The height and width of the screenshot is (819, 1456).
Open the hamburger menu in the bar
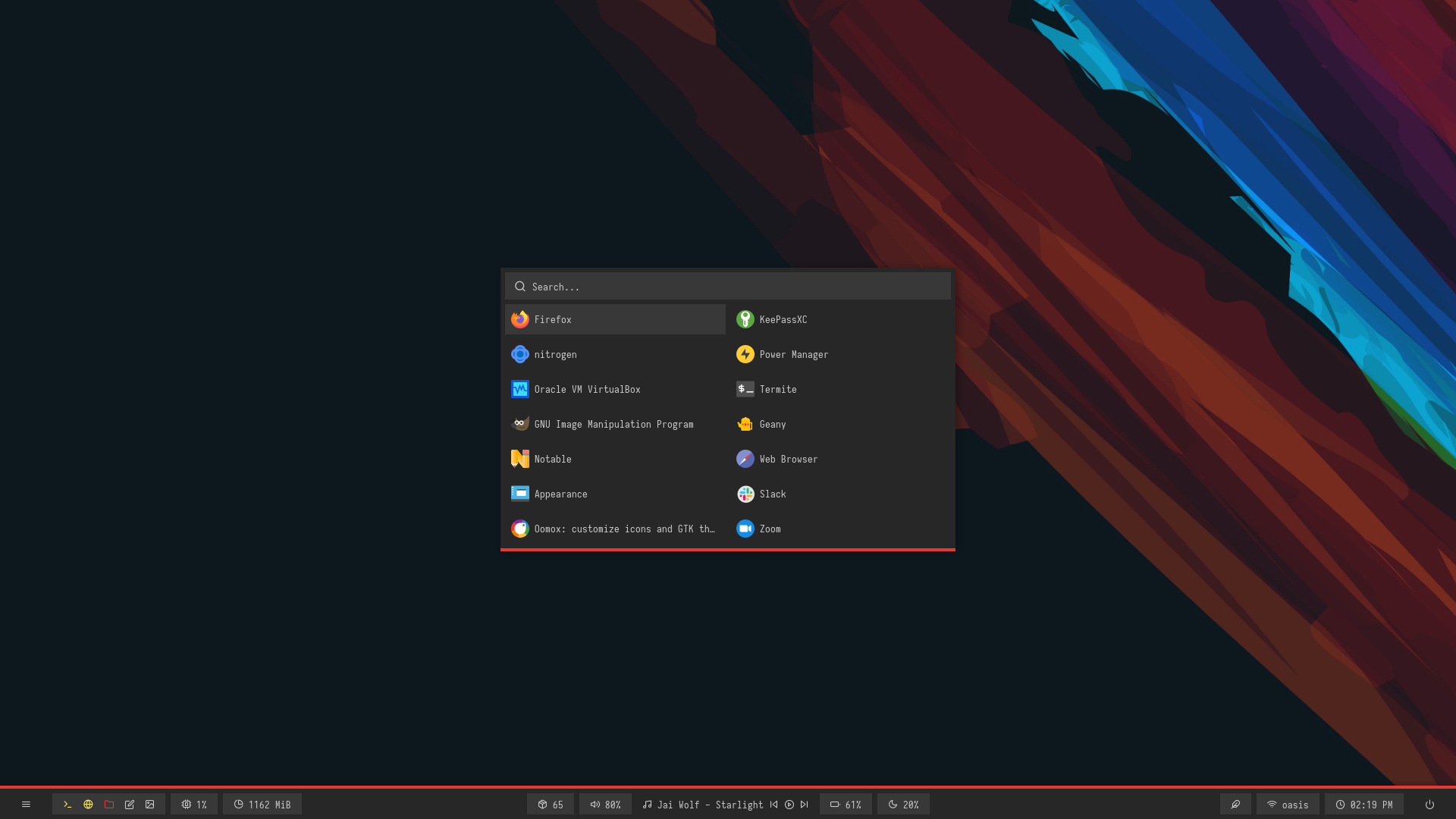tap(26, 805)
